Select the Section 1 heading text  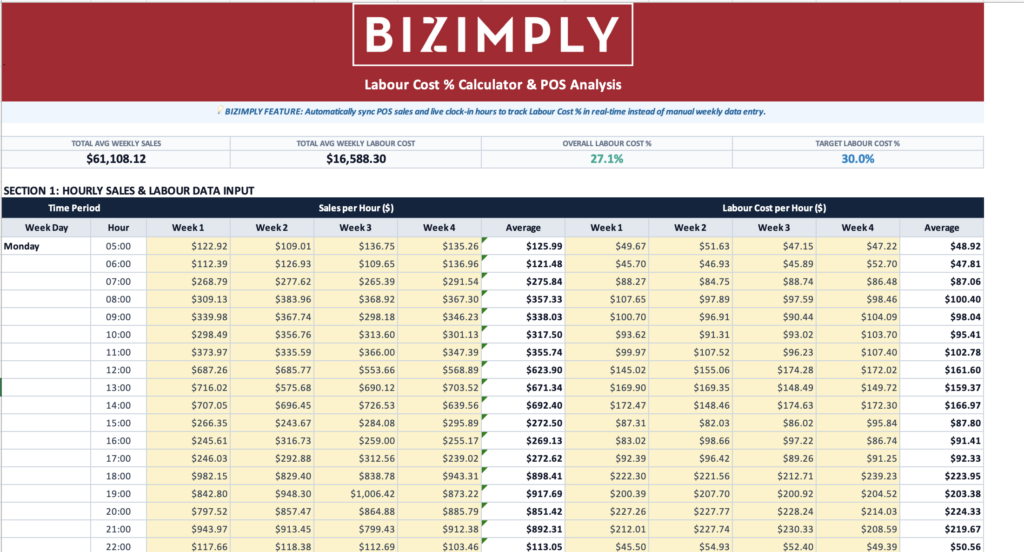pyautogui.click(x=129, y=191)
